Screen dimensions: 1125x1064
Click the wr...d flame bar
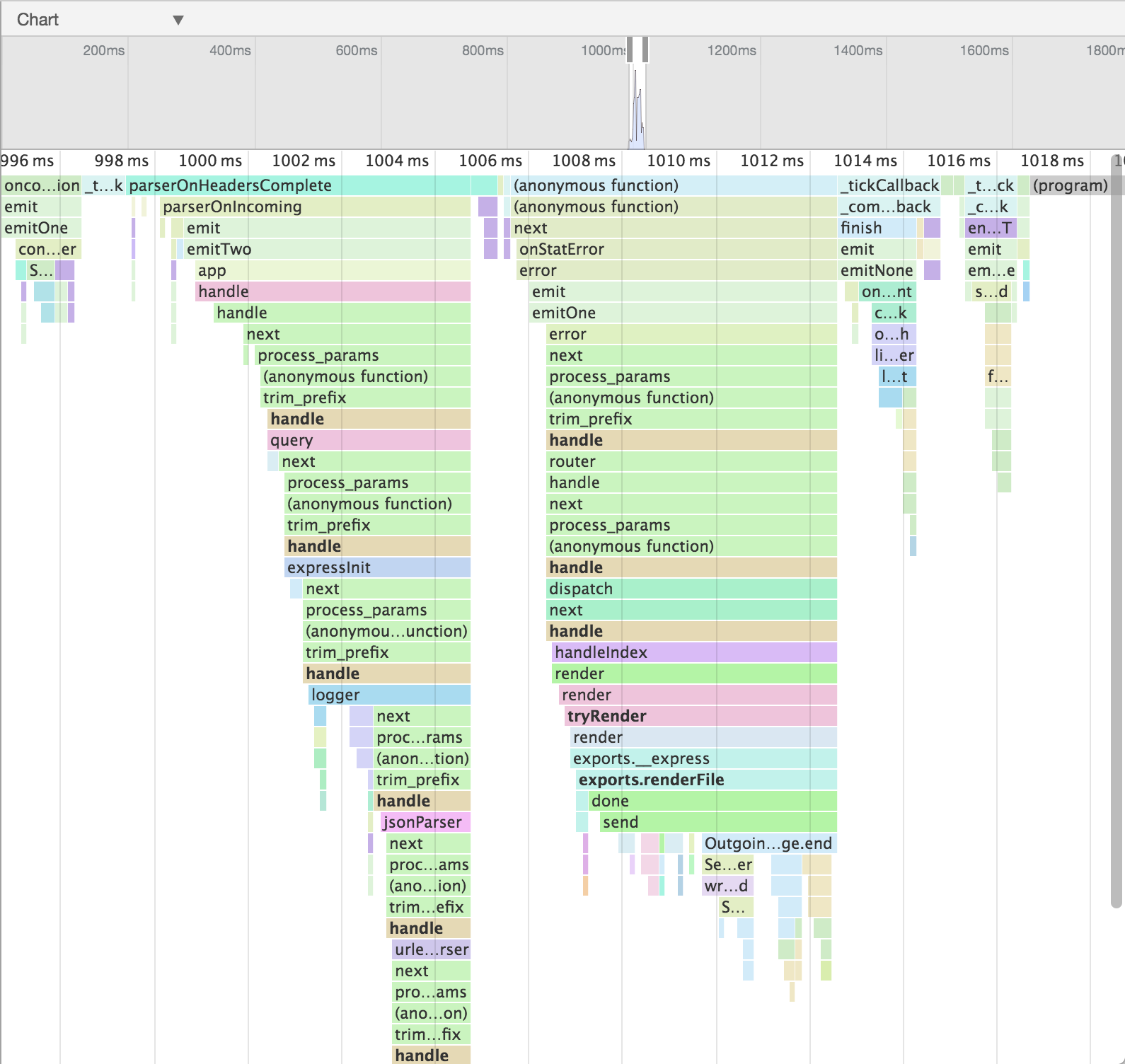[x=728, y=886]
